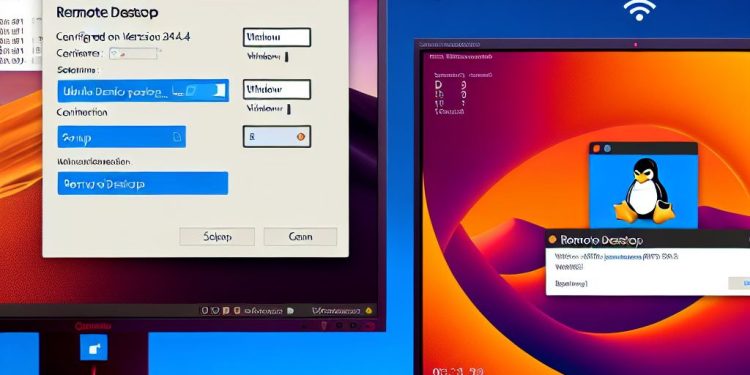Click the blue Setup button under Connection
The height and width of the screenshot is (375, 750).
point(121,137)
